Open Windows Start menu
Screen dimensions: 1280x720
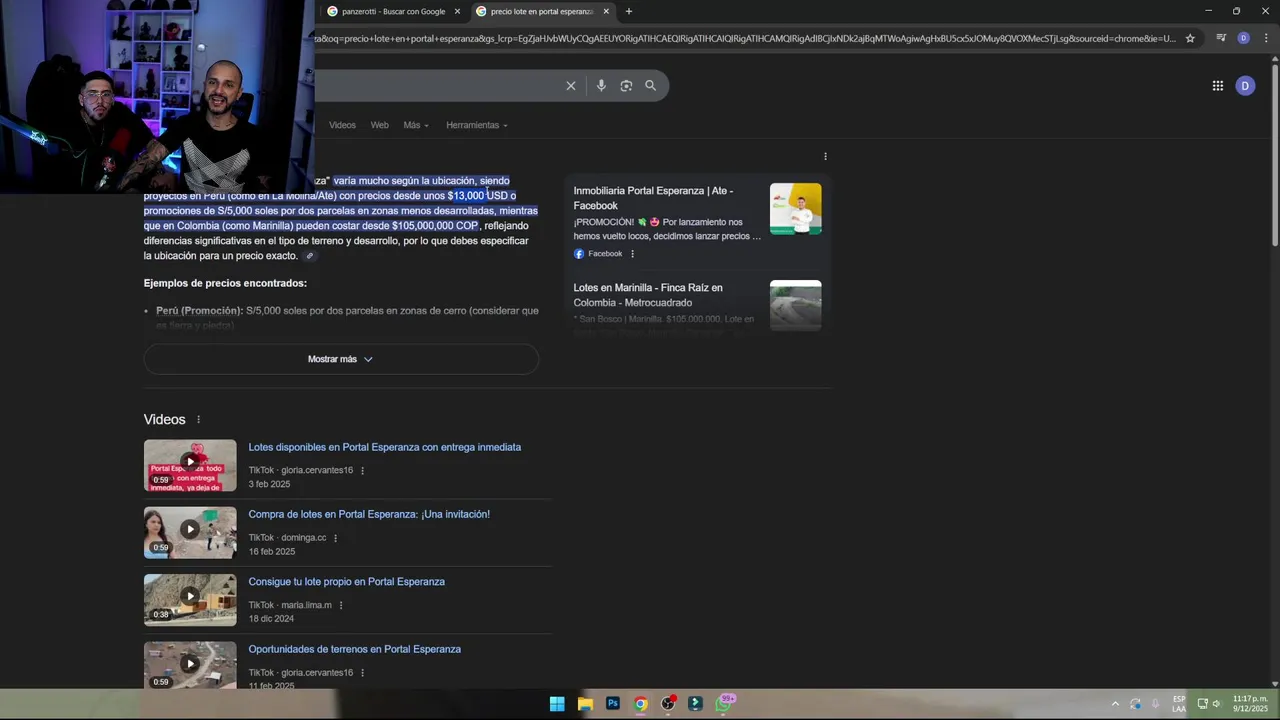[557, 704]
